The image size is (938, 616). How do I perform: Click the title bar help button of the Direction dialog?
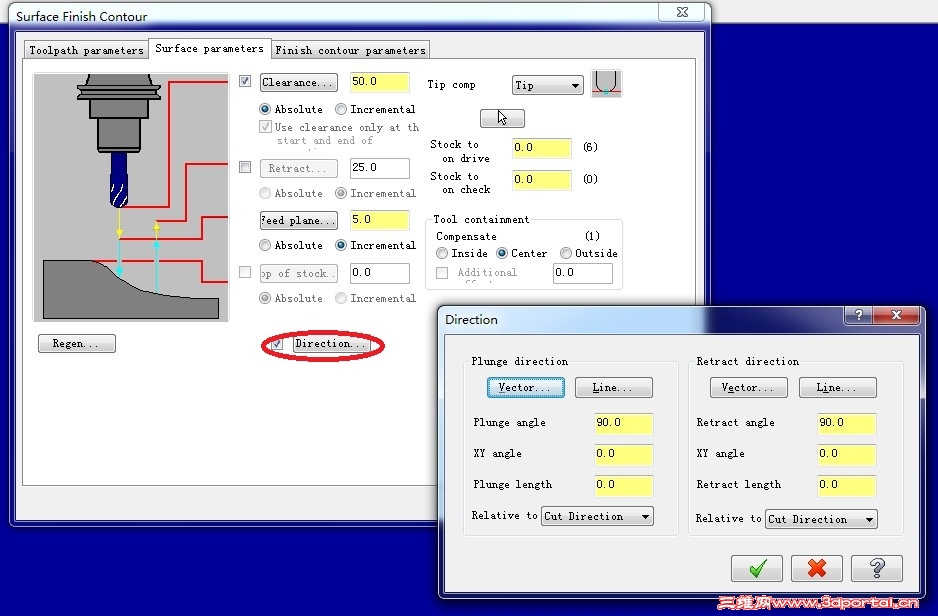click(858, 315)
